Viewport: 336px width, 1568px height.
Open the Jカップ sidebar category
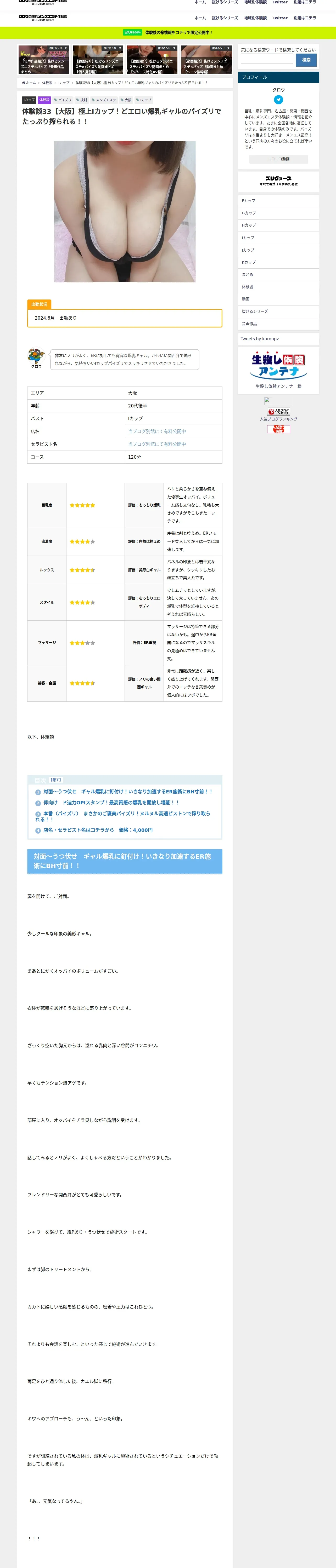click(x=279, y=250)
